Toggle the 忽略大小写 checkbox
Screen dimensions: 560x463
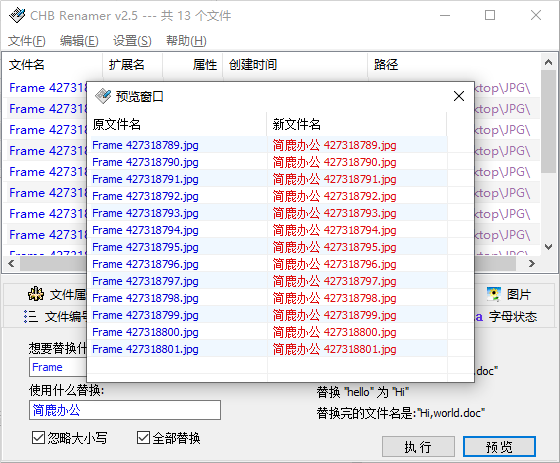point(38,438)
